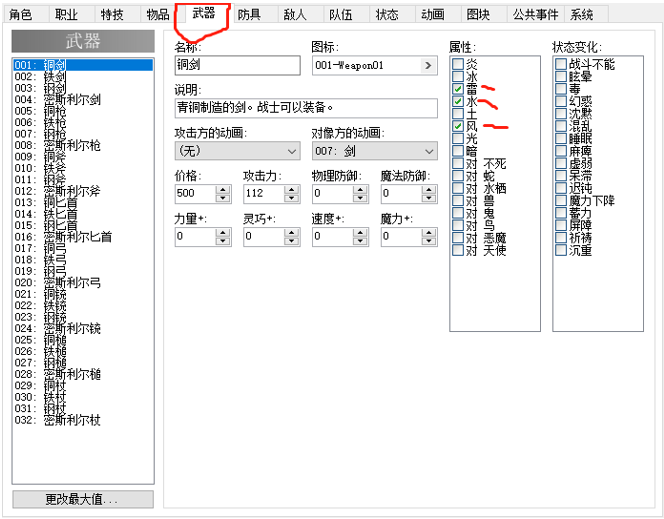Image resolution: width=664 pixels, height=519 pixels.
Task: Select weapon 016: 密斯利尔匕首
Action: 83,237
